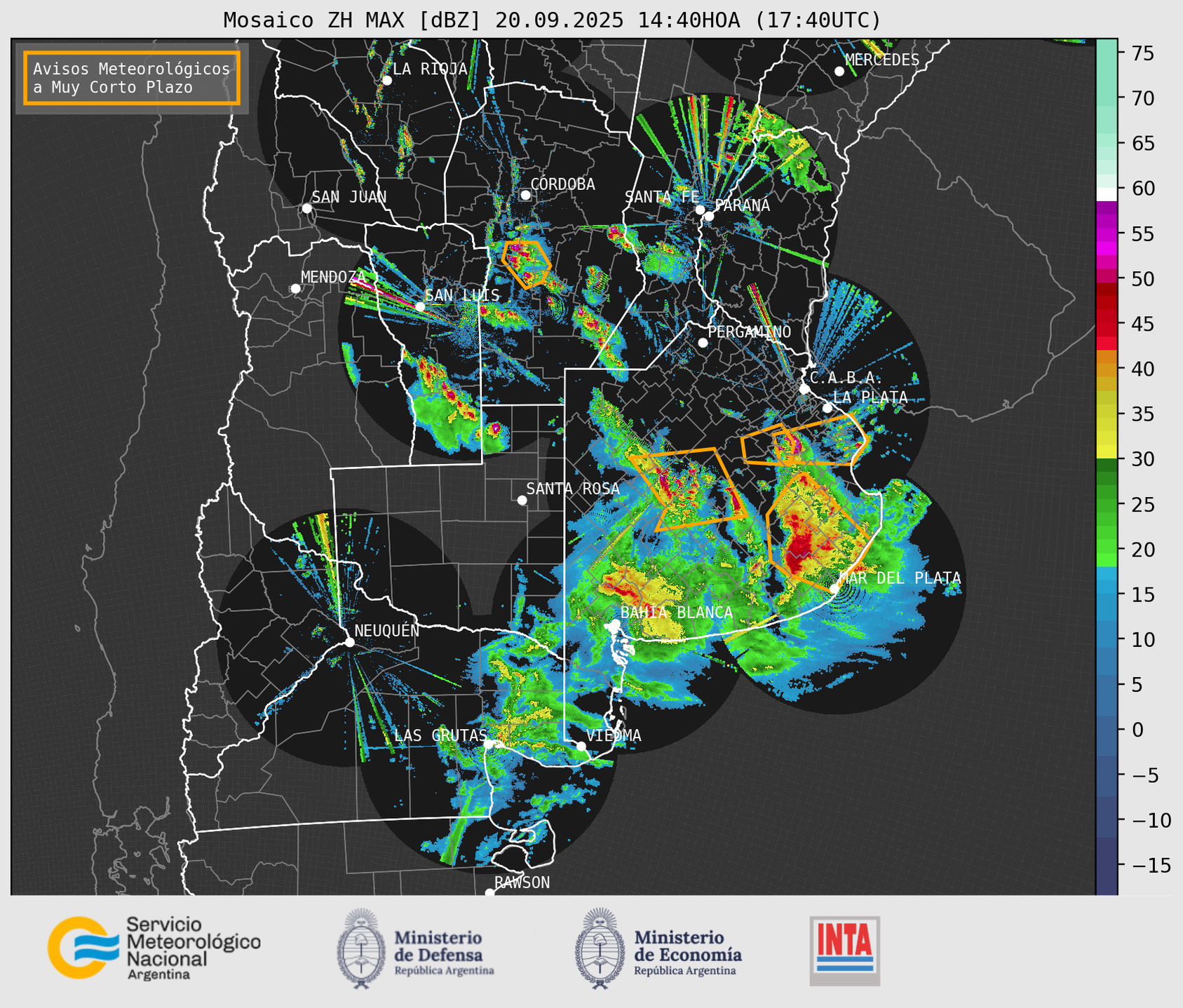Image resolution: width=1183 pixels, height=1008 pixels.
Task: Click the MENDOZA city label
Action: pyautogui.click(x=334, y=277)
